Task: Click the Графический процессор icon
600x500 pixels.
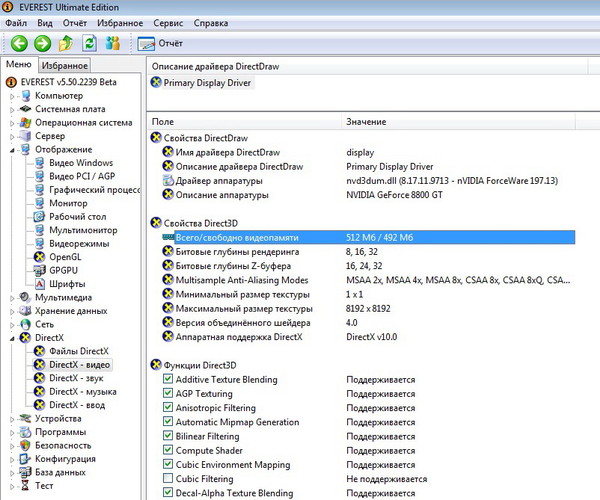Action: 39,190
